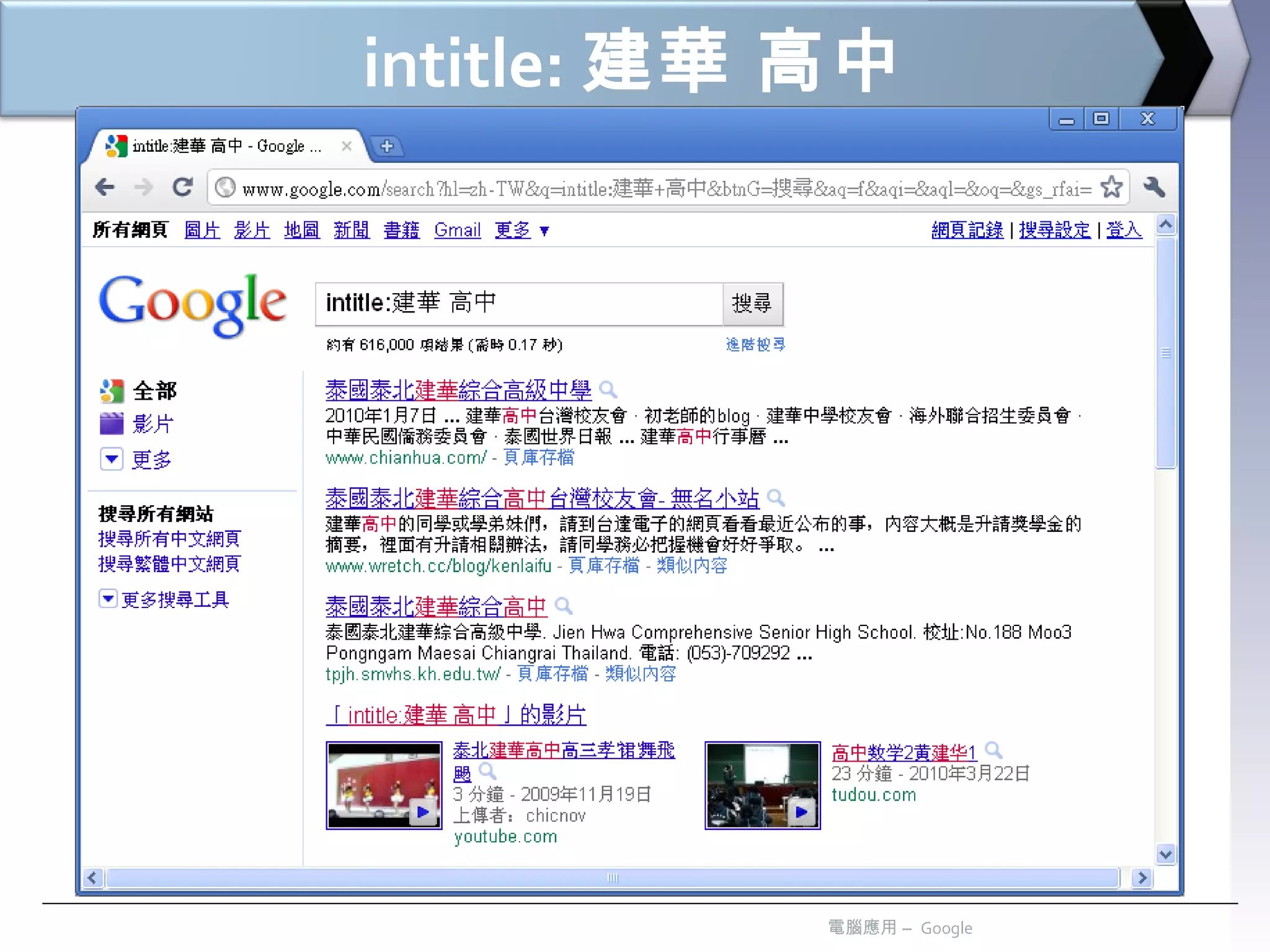Select the 所有網頁 tab
This screenshot has width=1270, height=952.
[x=130, y=231]
